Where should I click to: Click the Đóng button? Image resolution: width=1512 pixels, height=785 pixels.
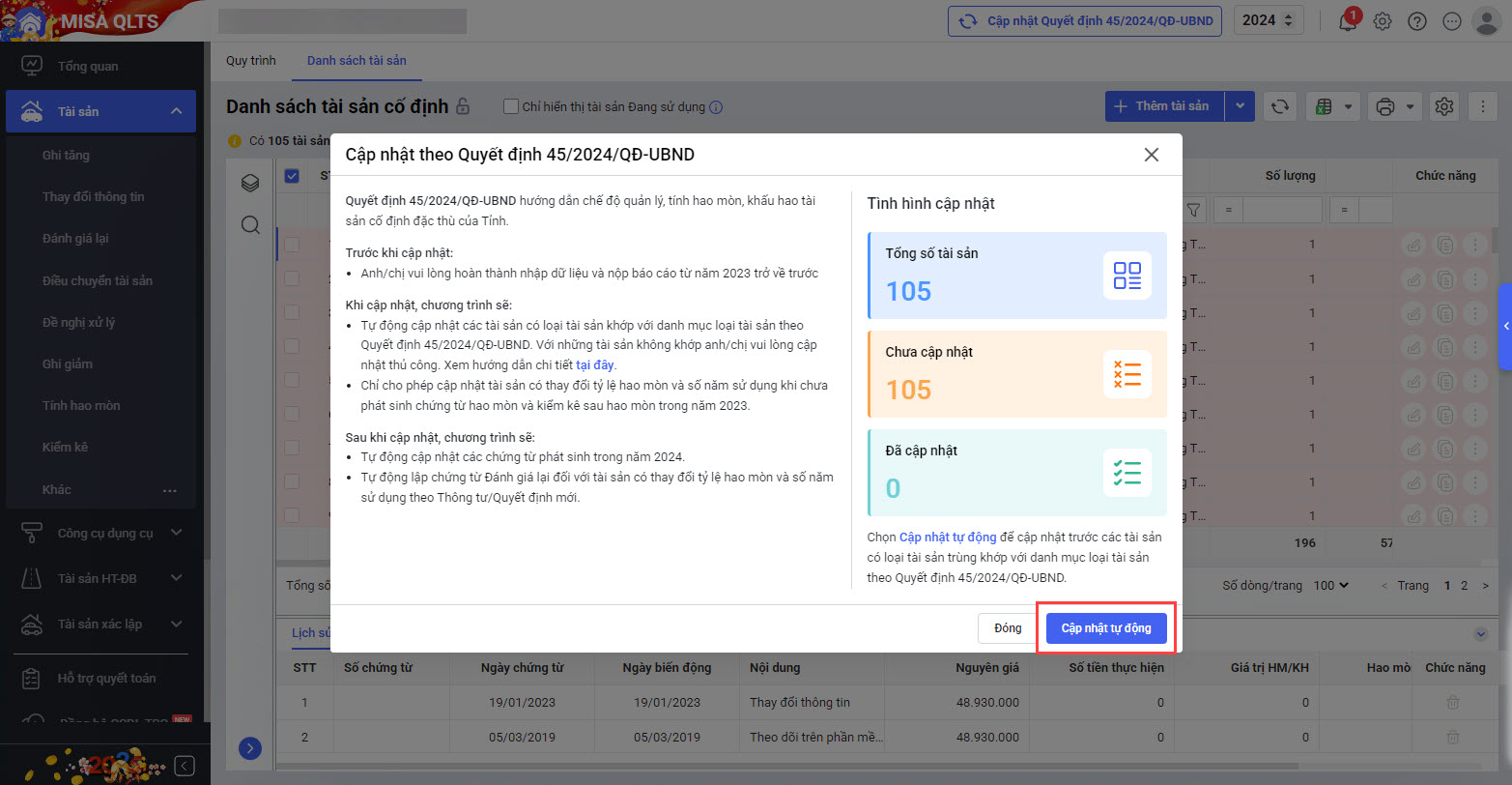(1007, 628)
